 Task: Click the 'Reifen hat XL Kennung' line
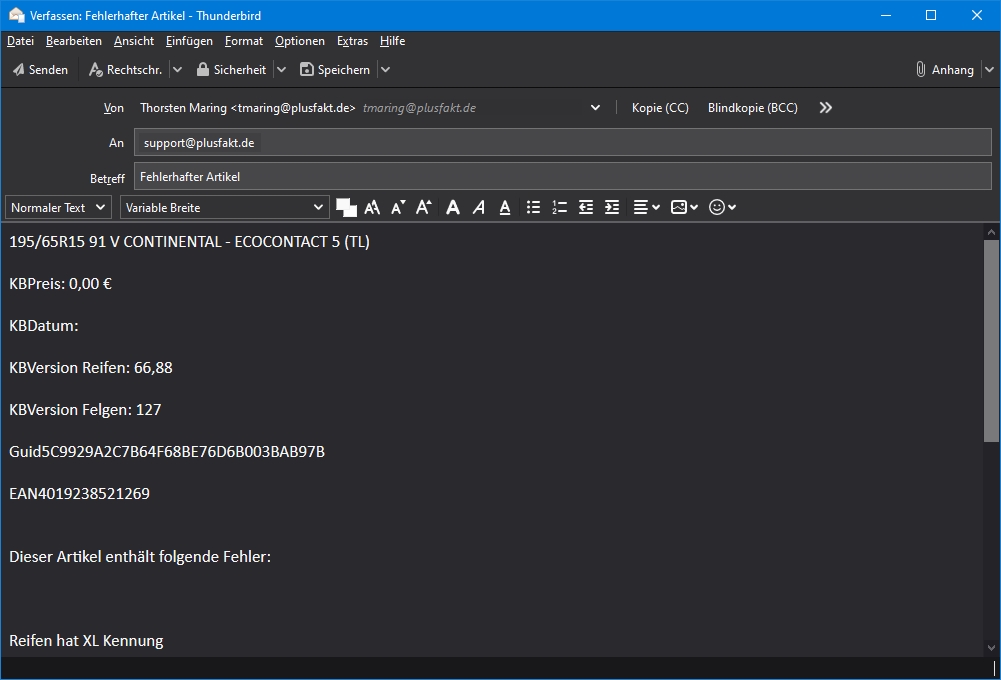(x=86, y=640)
